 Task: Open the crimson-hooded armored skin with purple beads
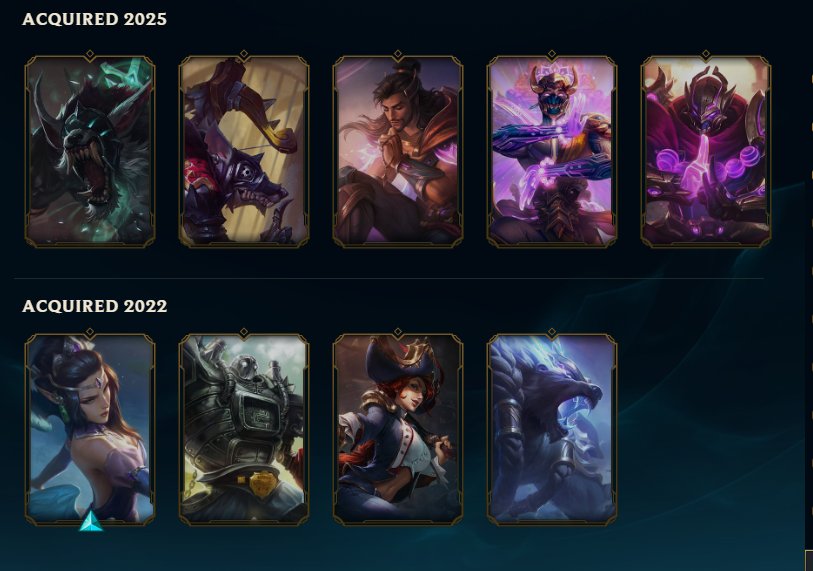click(x=706, y=151)
